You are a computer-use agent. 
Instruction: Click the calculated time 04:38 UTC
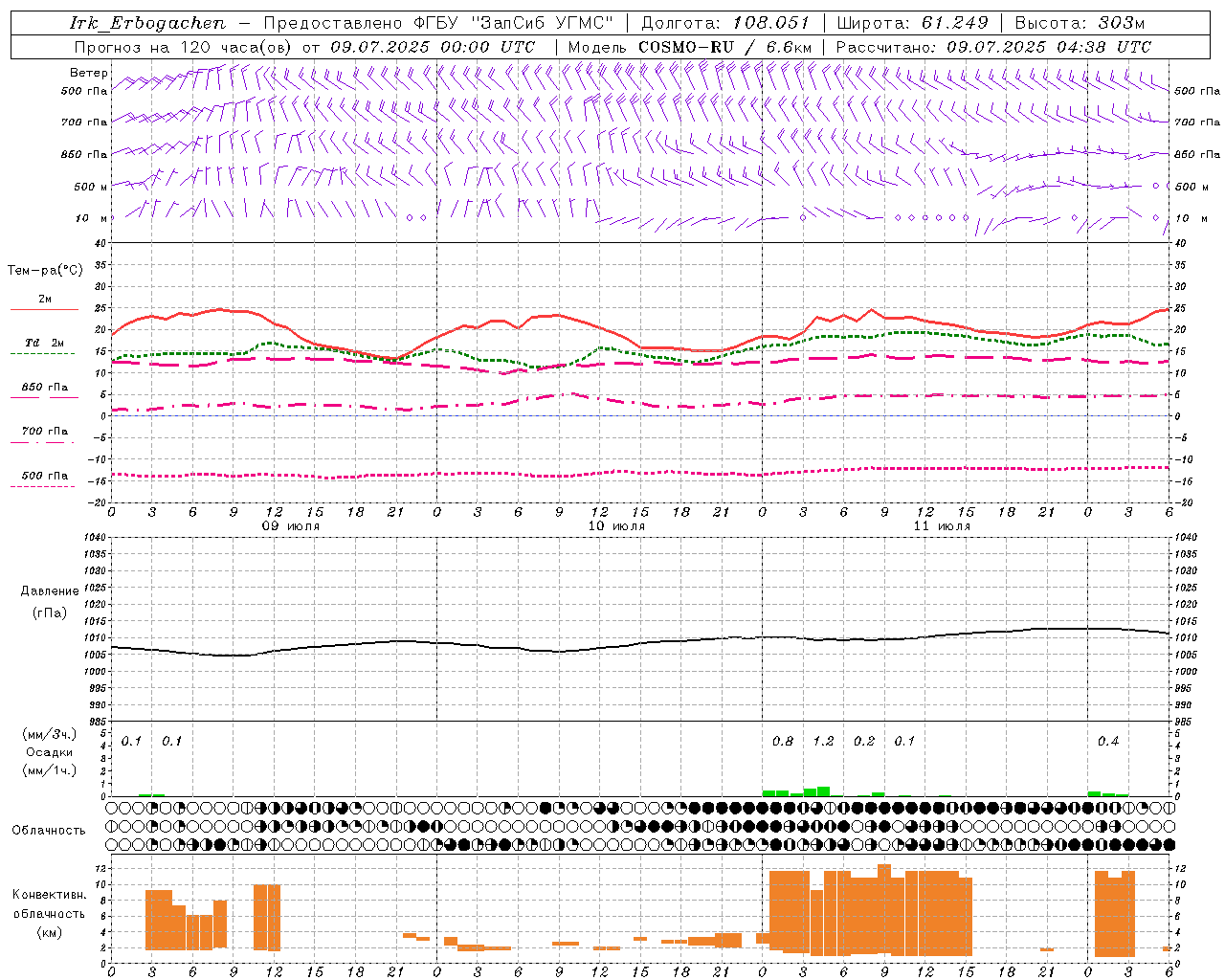pos(1103,47)
